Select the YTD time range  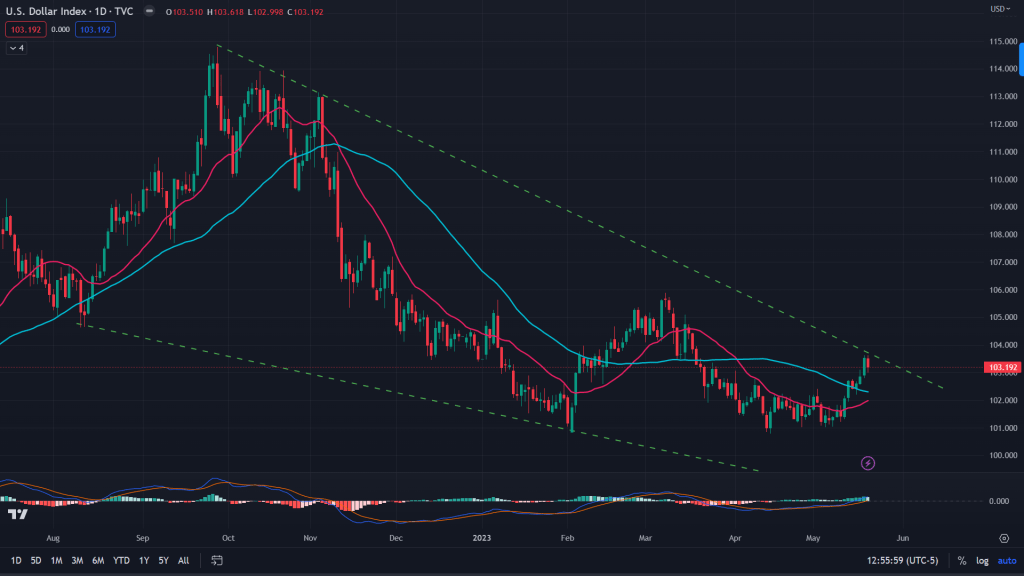click(121, 561)
